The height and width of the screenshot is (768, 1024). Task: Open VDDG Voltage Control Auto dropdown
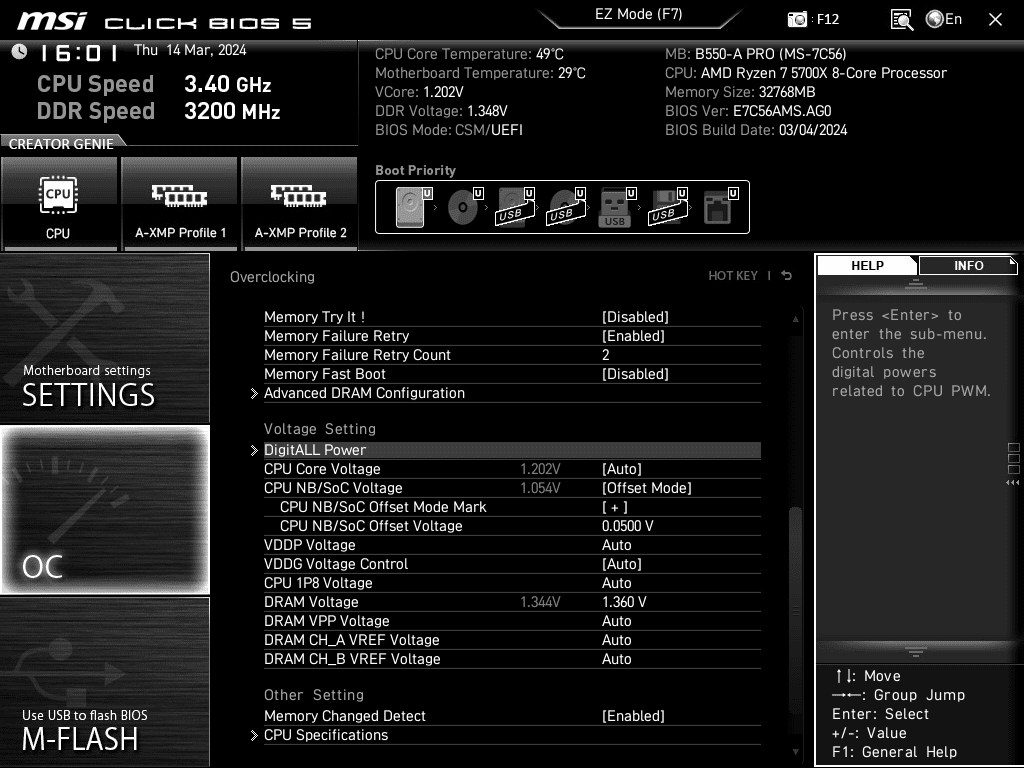622,564
